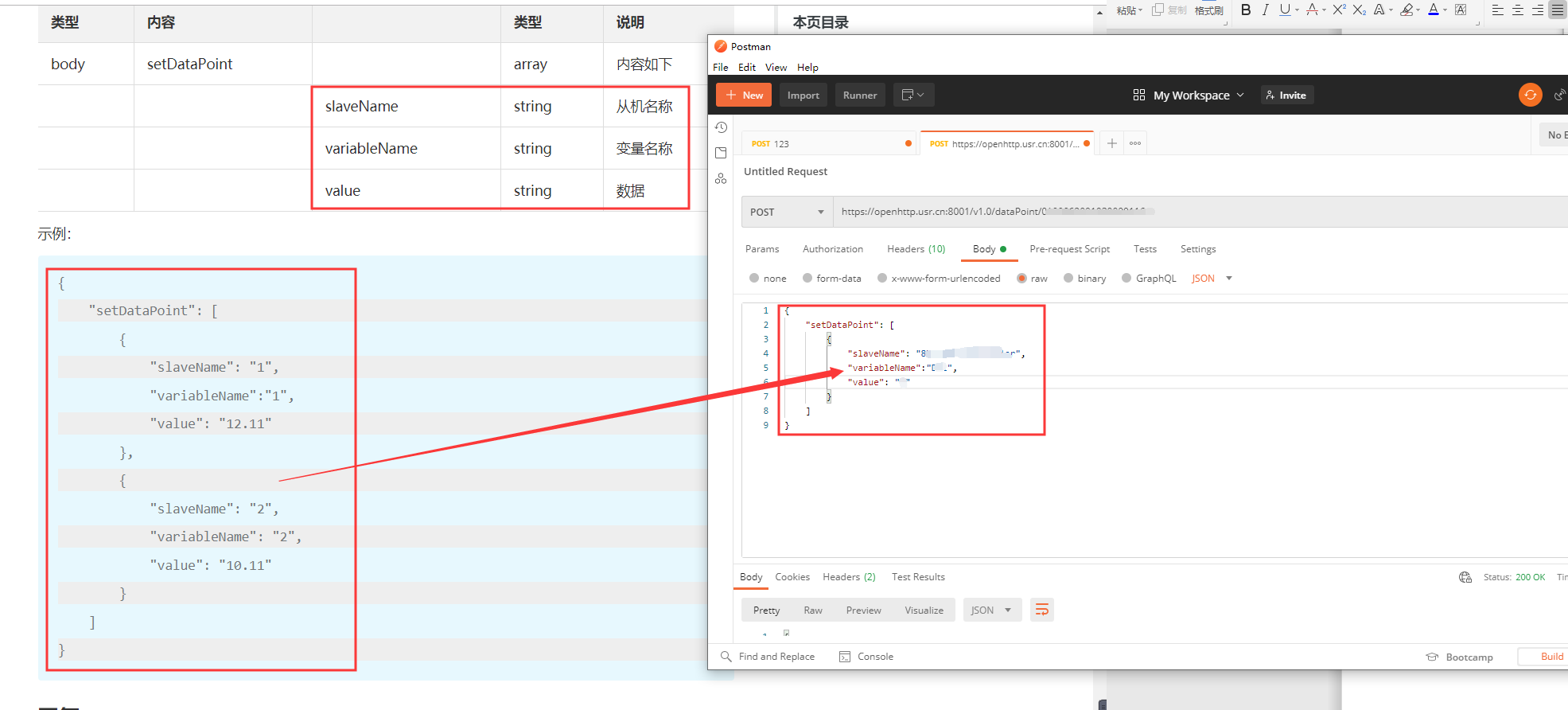Expand the My Workspace dropdown

[x=1190, y=95]
